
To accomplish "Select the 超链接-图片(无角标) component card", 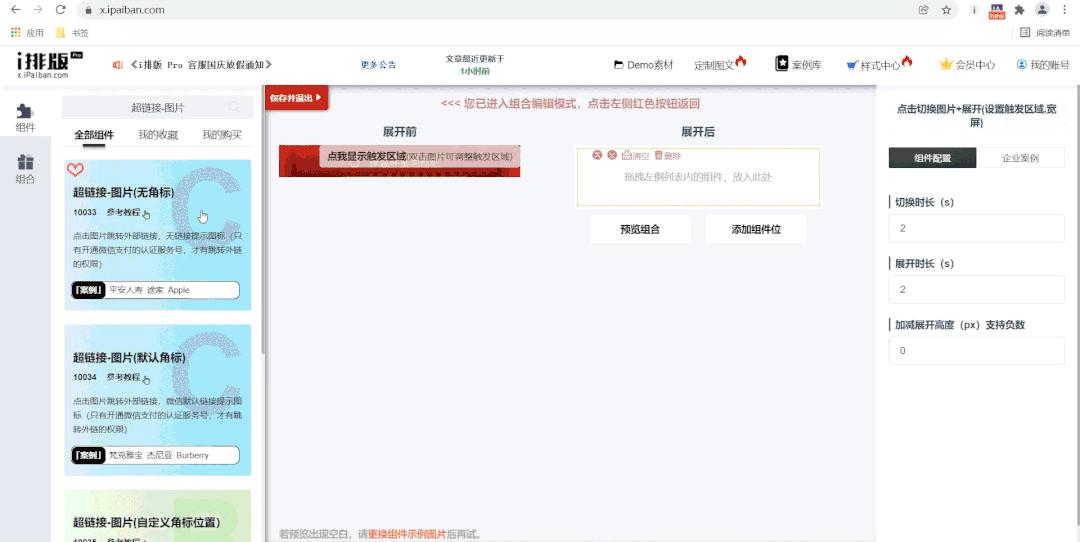I will click(x=158, y=235).
